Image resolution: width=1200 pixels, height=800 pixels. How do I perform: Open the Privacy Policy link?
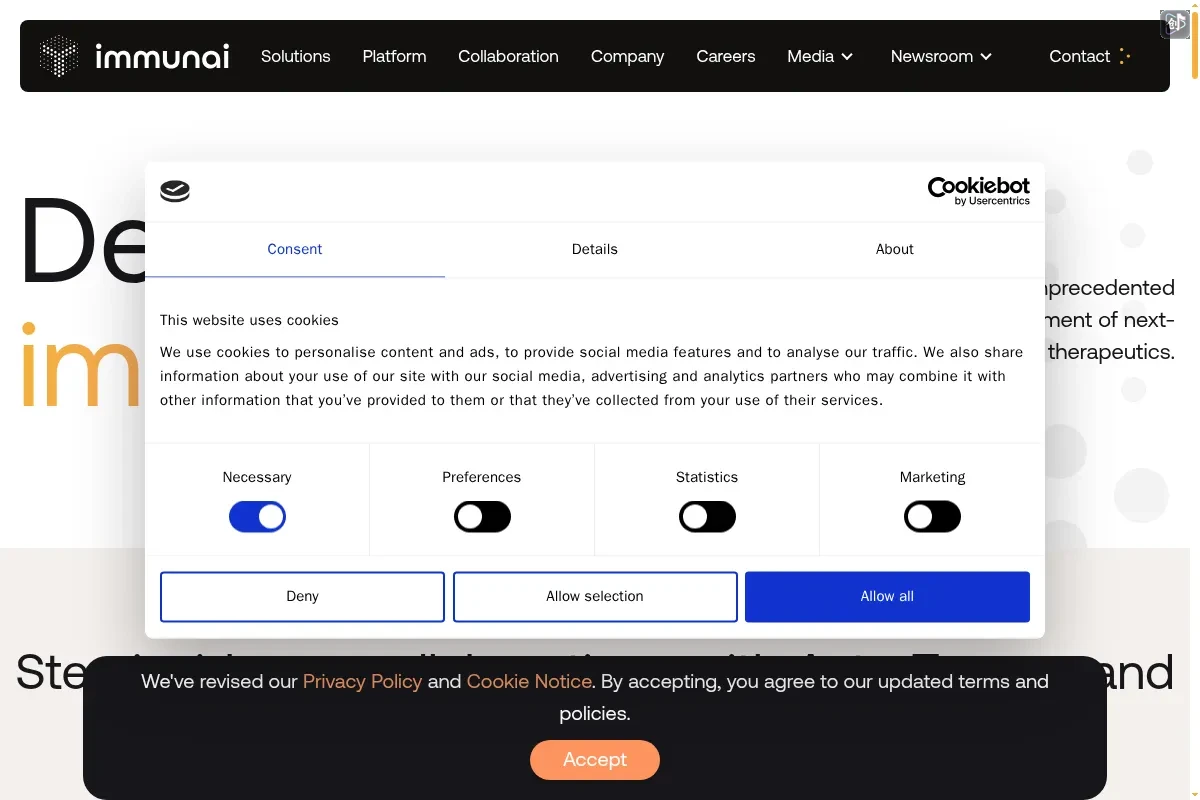pos(362,681)
